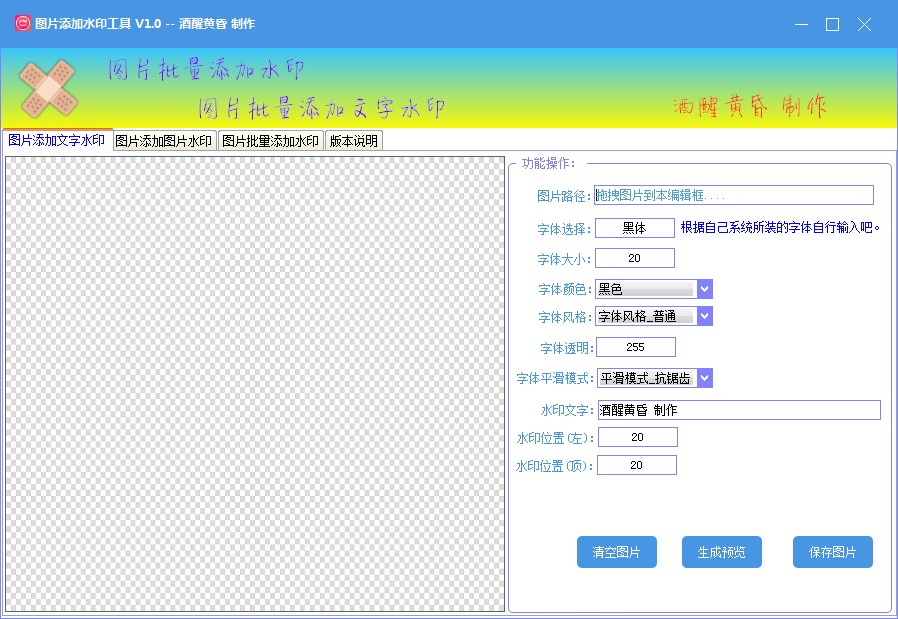This screenshot has height=619, width=898.
Task: Switch to the 图片添加文字水印 tab
Action: pyautogui.click(x=55, y=140)
